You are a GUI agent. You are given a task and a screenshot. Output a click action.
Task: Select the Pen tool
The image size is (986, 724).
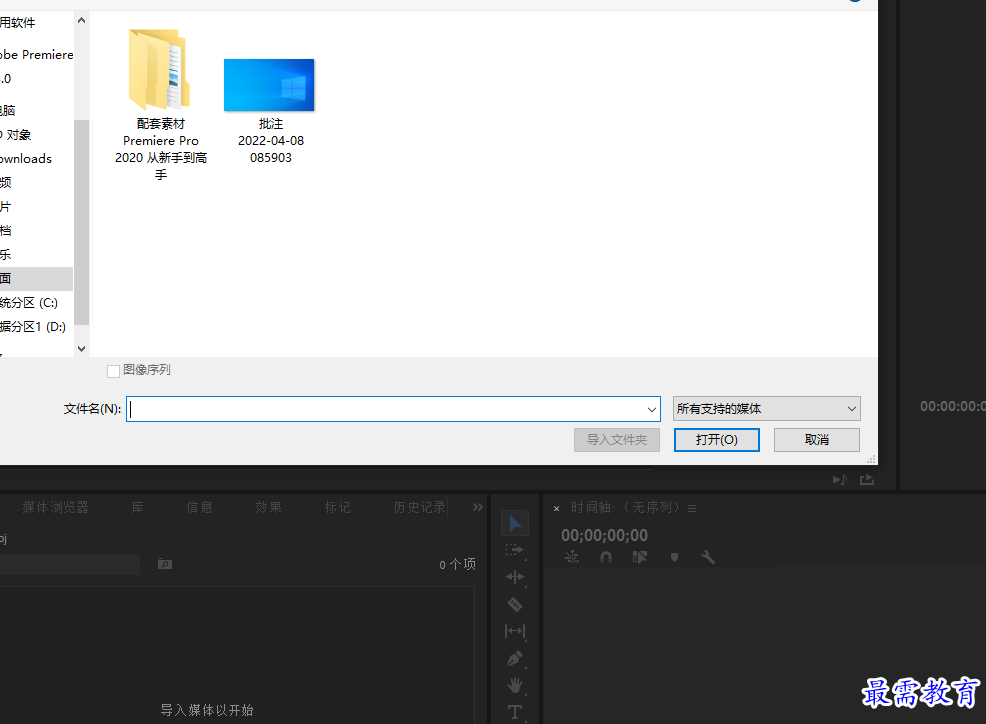[x=514, y=658]
